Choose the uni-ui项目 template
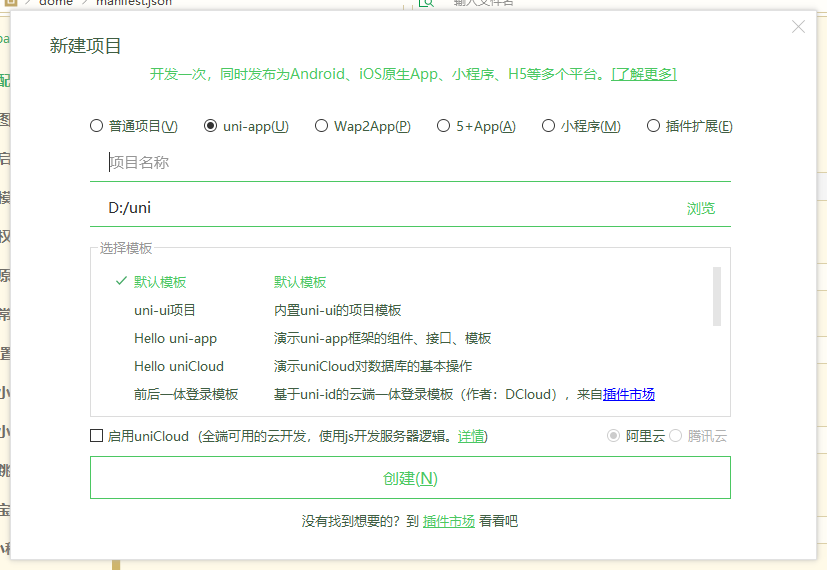This screenshot has width=827, height=570. point(165,310)
